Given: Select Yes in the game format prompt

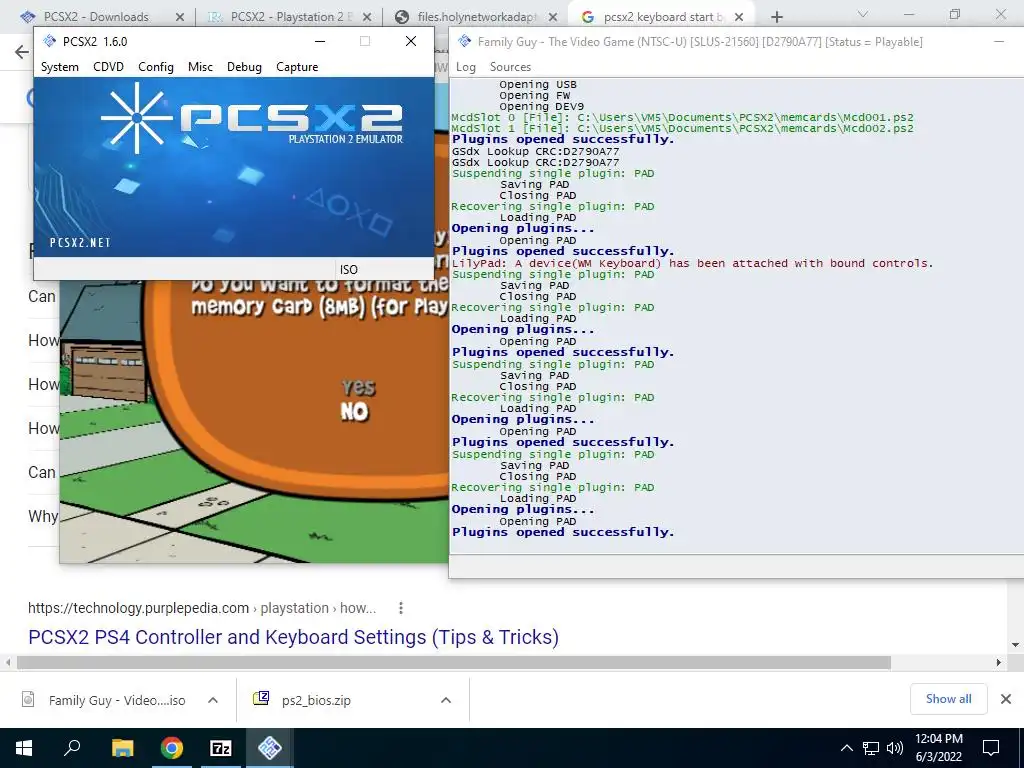Looking at the screenshot, I should click(358, 387).
